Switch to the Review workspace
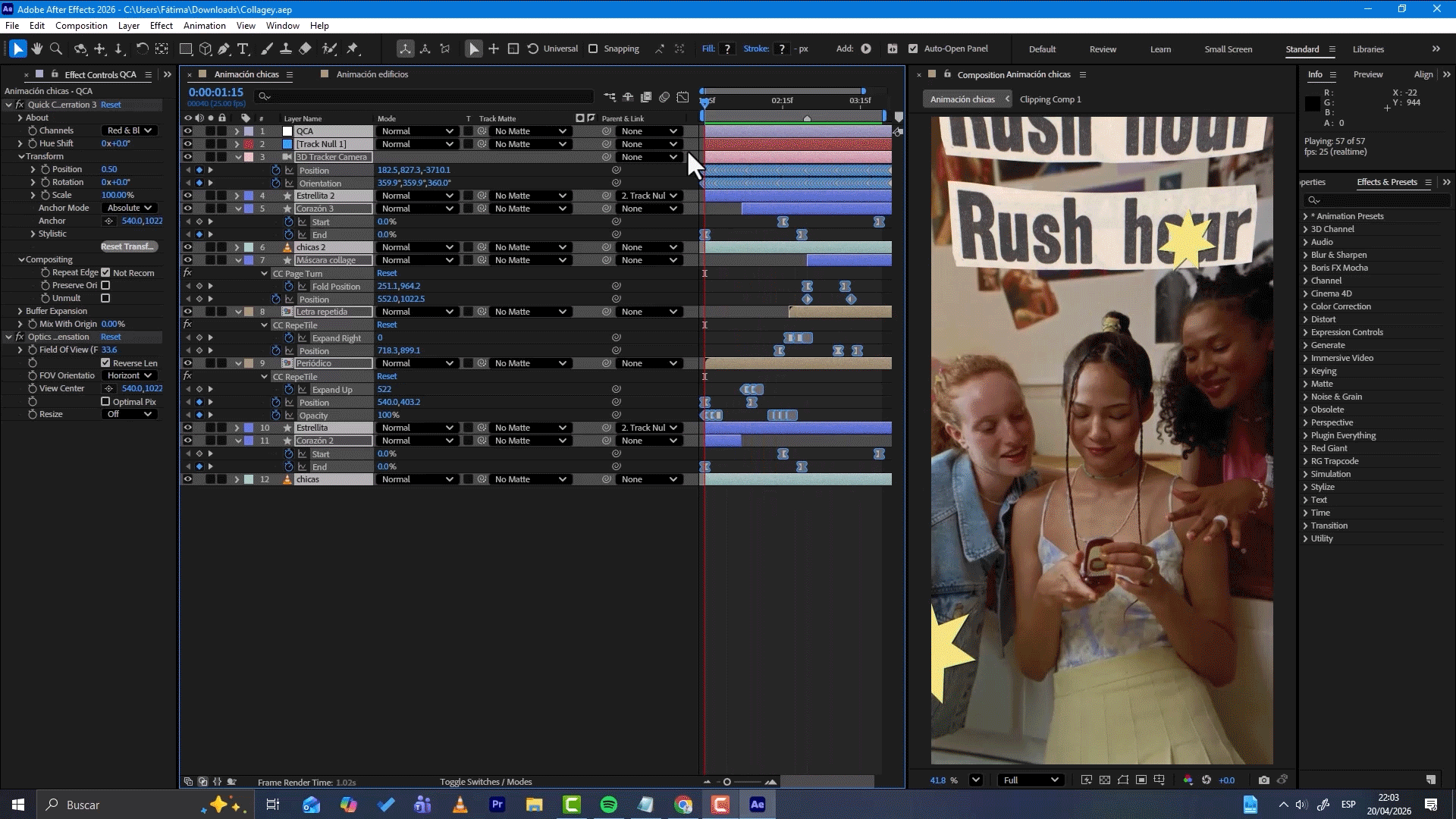The width and height of the screenshot is (1456, 819). pos(1103,49)
